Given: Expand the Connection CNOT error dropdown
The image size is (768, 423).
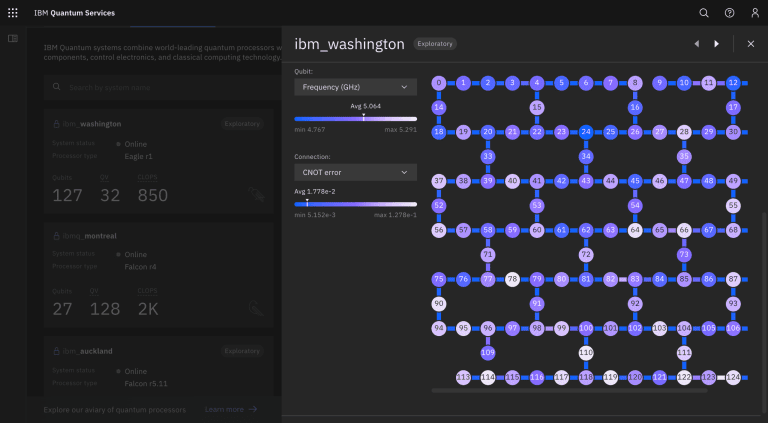Looking at the screenshot, I should point(355,172).
